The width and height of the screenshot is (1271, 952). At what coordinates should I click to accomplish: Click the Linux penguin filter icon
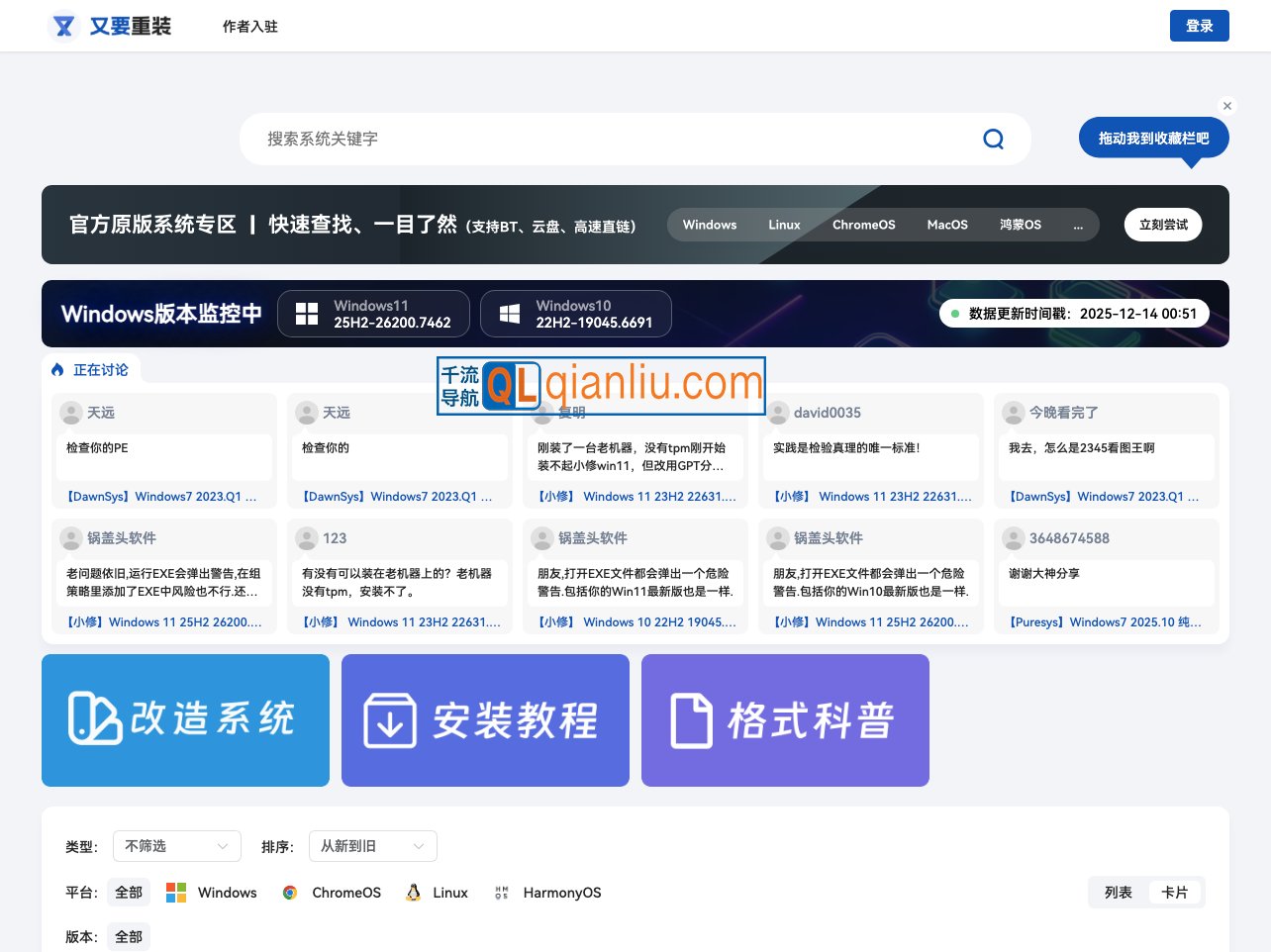click(x=413, y=892)
